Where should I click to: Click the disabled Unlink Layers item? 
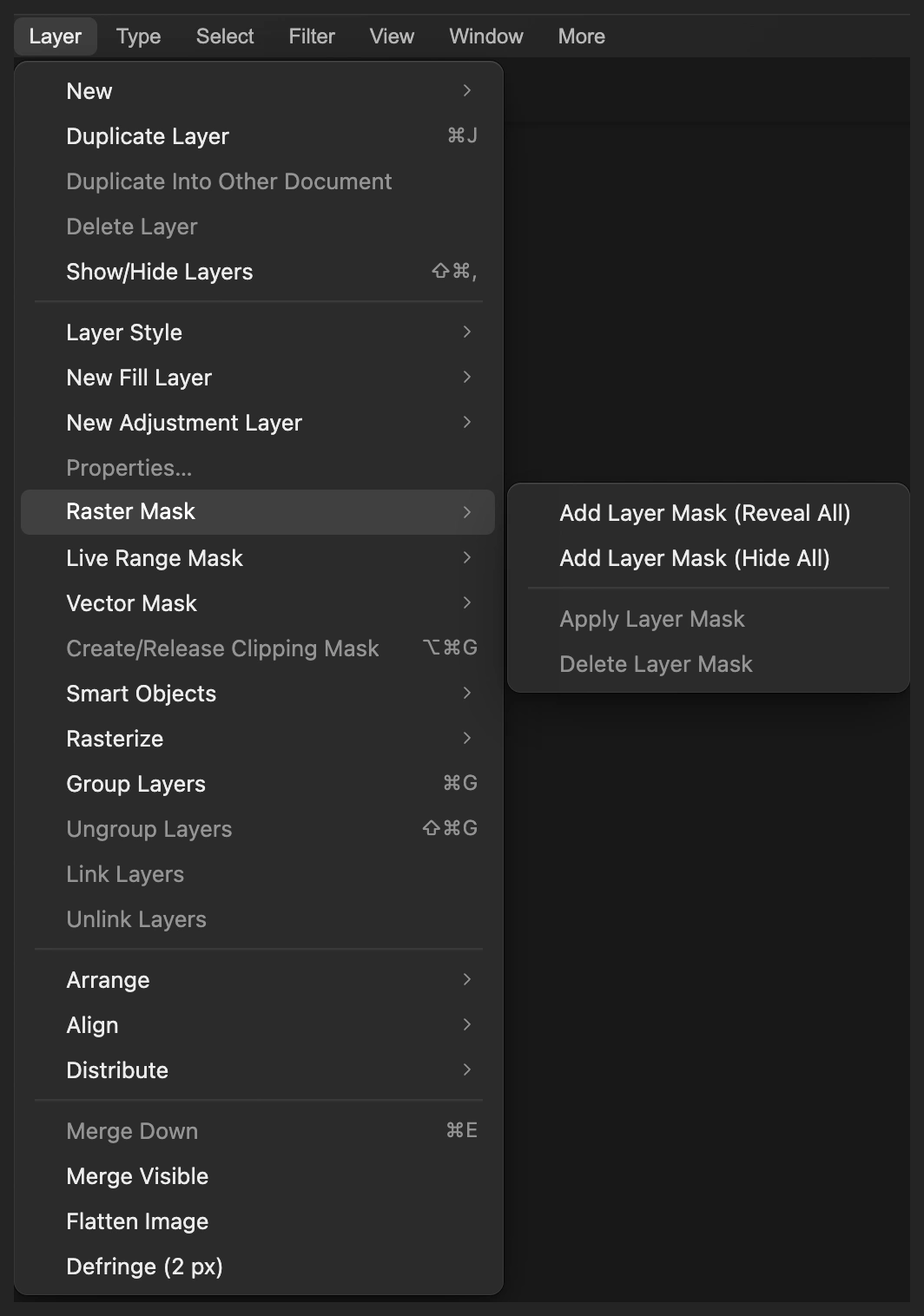pos(258,919)
